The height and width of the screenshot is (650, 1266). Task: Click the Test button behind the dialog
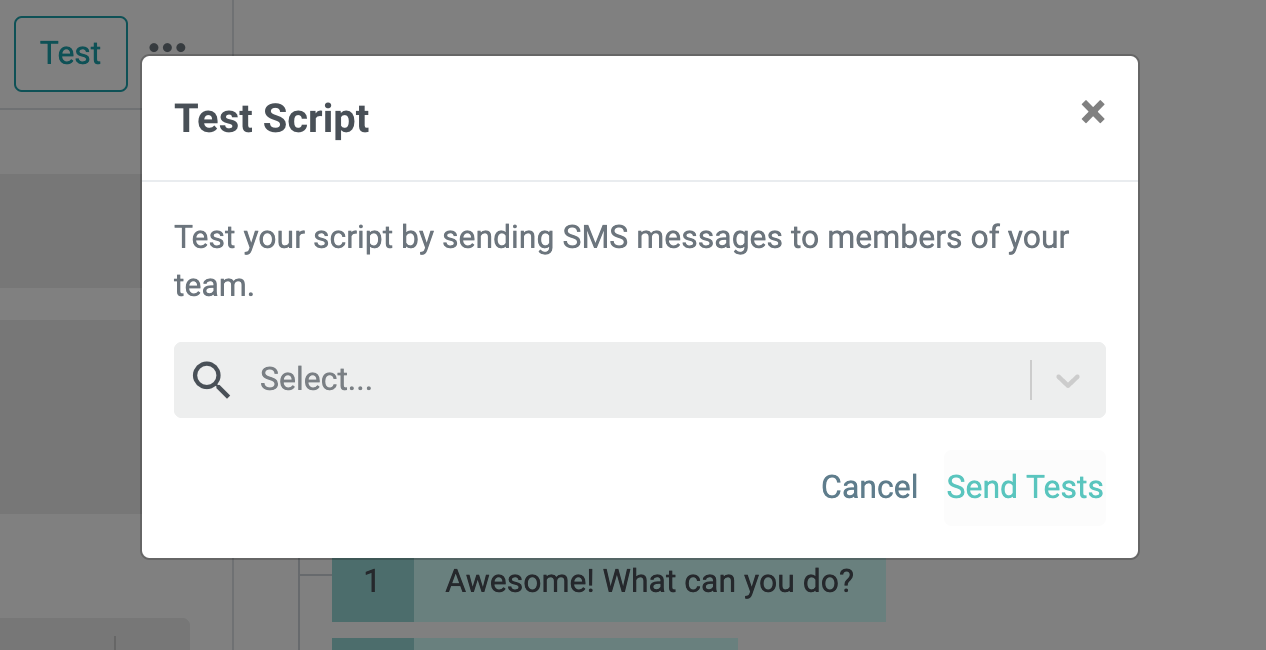(71, 53)
